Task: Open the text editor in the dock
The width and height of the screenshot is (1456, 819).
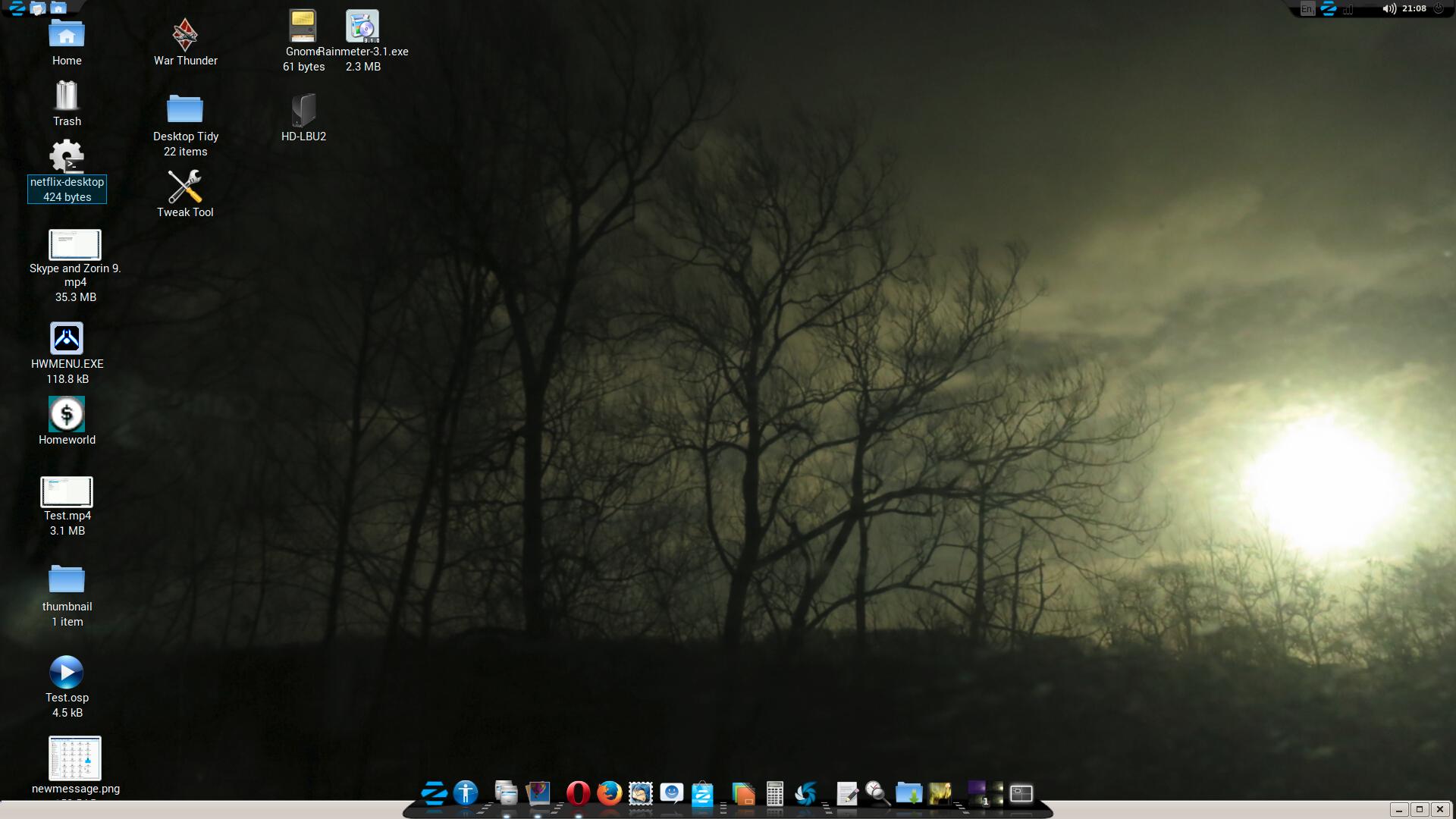Action: (847, 794)
